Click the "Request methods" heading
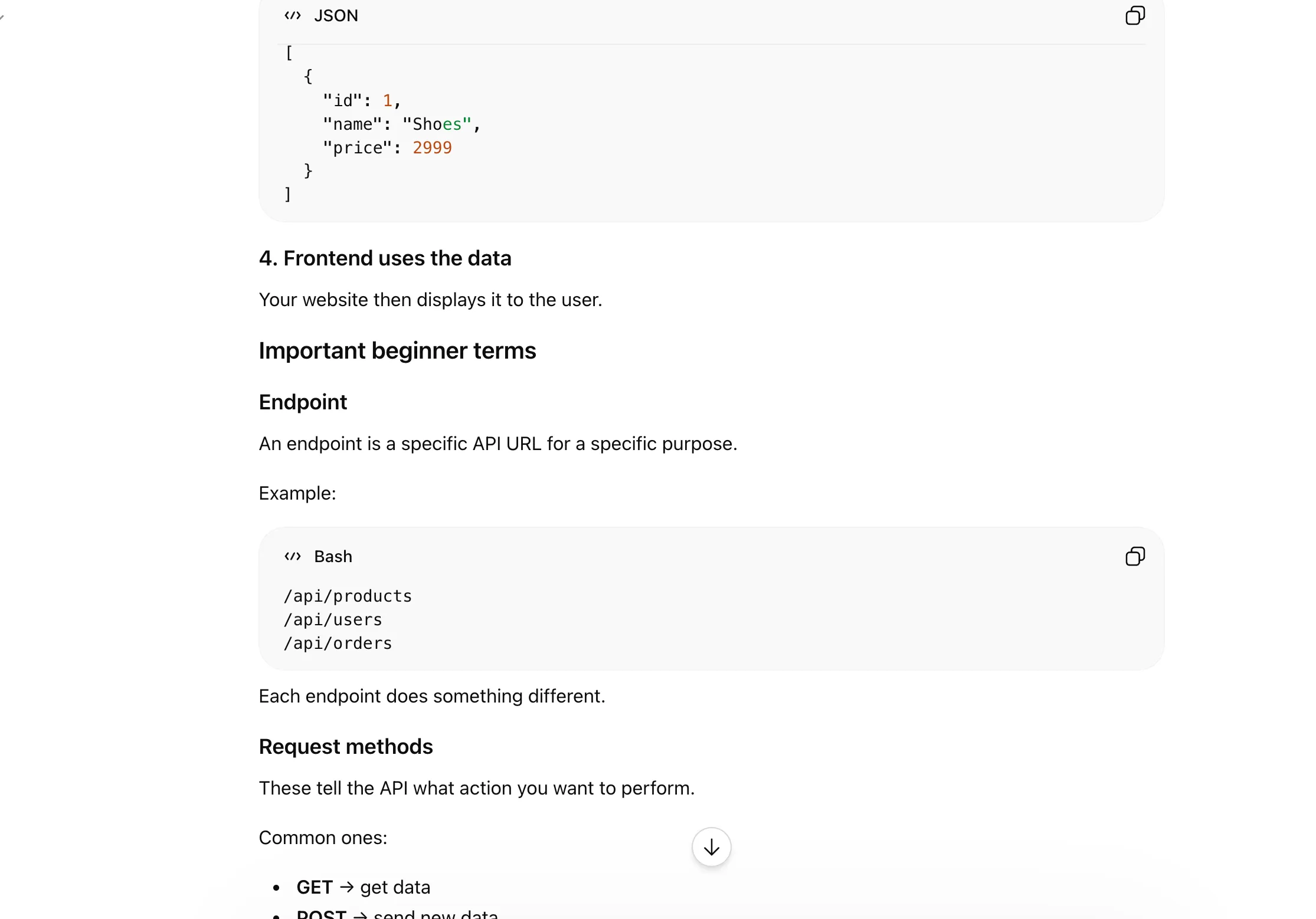1316x919 pixels. pyautogui.click(x=346, y=747)
